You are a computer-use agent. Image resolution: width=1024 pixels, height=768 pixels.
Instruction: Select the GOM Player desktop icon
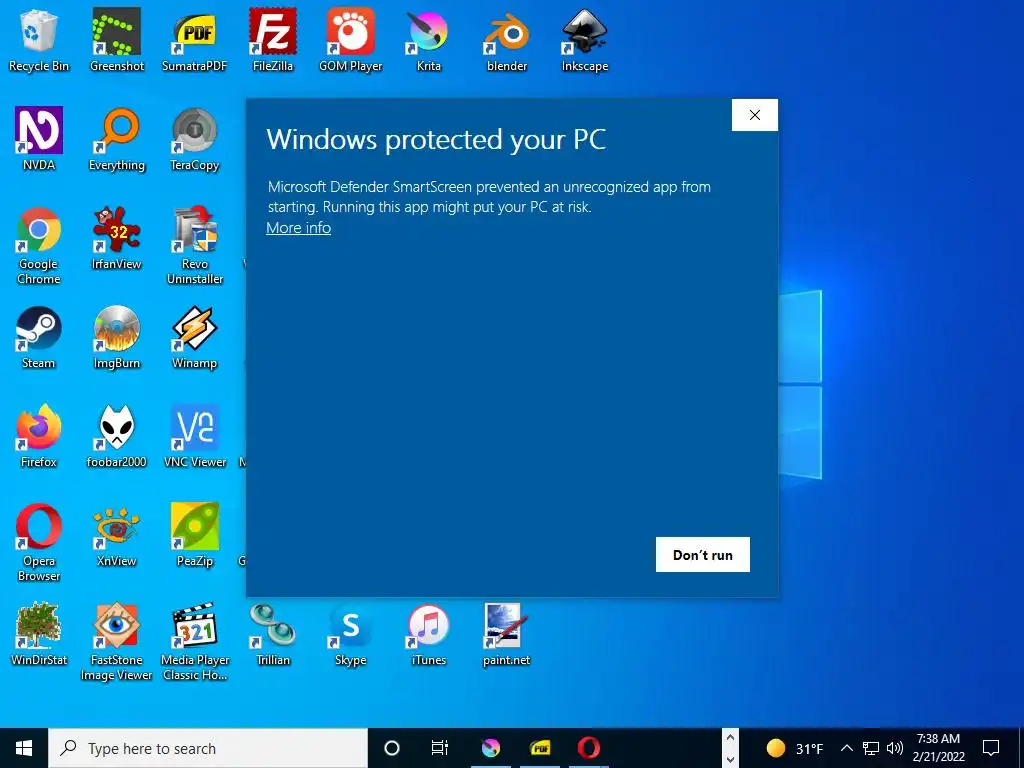point(351,39)
